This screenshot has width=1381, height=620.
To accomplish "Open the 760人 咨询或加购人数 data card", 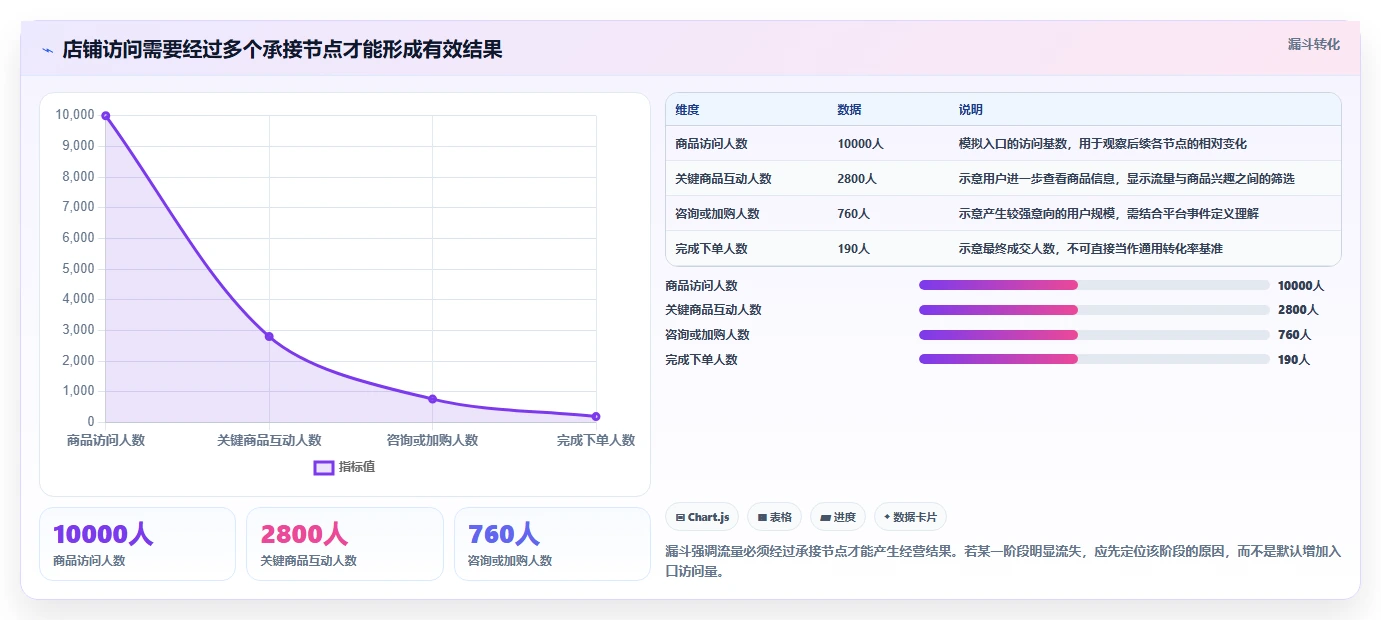I will [552, 544].
